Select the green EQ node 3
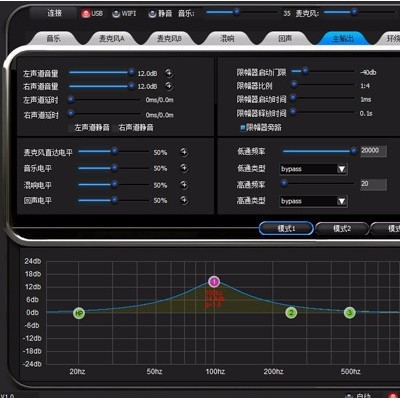Viewport: 400px width, 400px height. tap(350, 313)
